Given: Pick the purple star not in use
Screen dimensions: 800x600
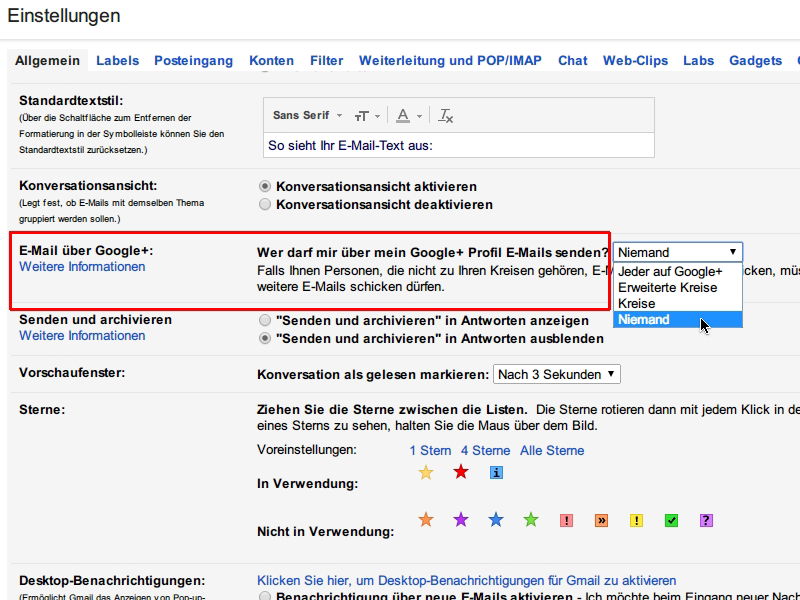Looking at the screenshot, I should point(461,520).
